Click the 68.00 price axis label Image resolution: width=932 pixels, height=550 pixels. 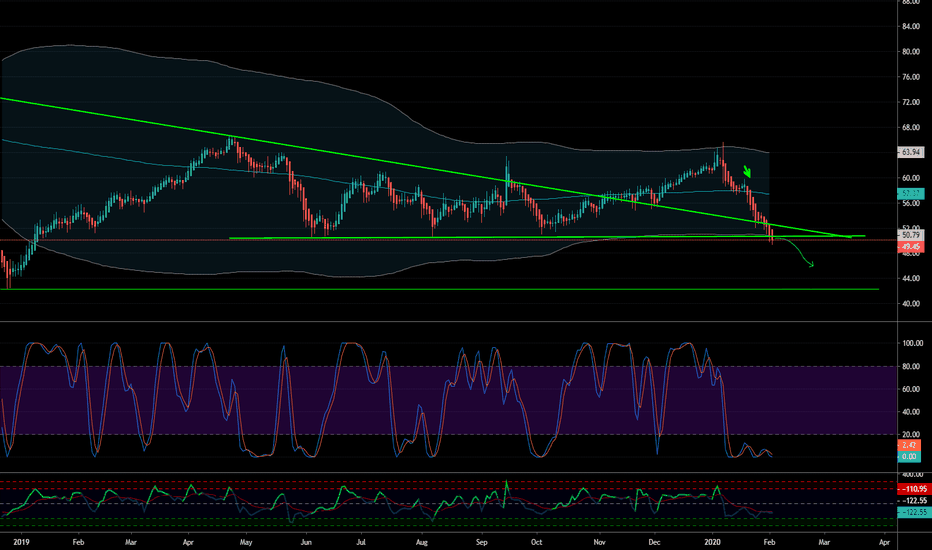[x=911, y=127]
